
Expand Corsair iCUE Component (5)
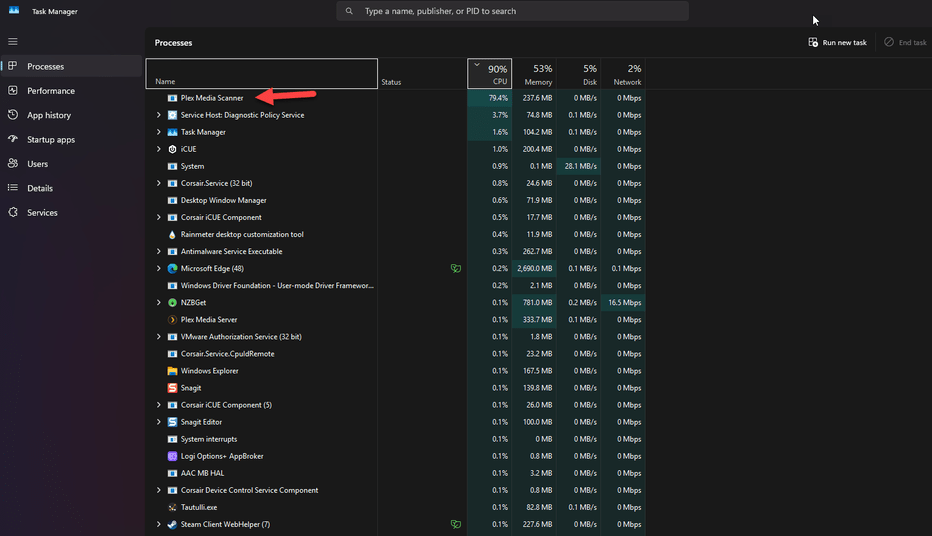click(x=159, y=405)
